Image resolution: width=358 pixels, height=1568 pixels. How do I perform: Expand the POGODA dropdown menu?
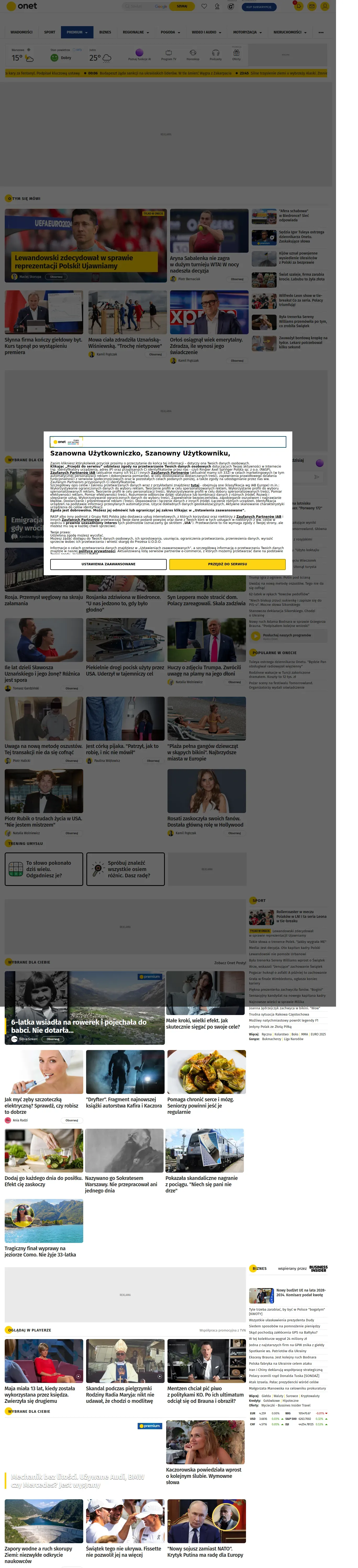coord(170,32)
